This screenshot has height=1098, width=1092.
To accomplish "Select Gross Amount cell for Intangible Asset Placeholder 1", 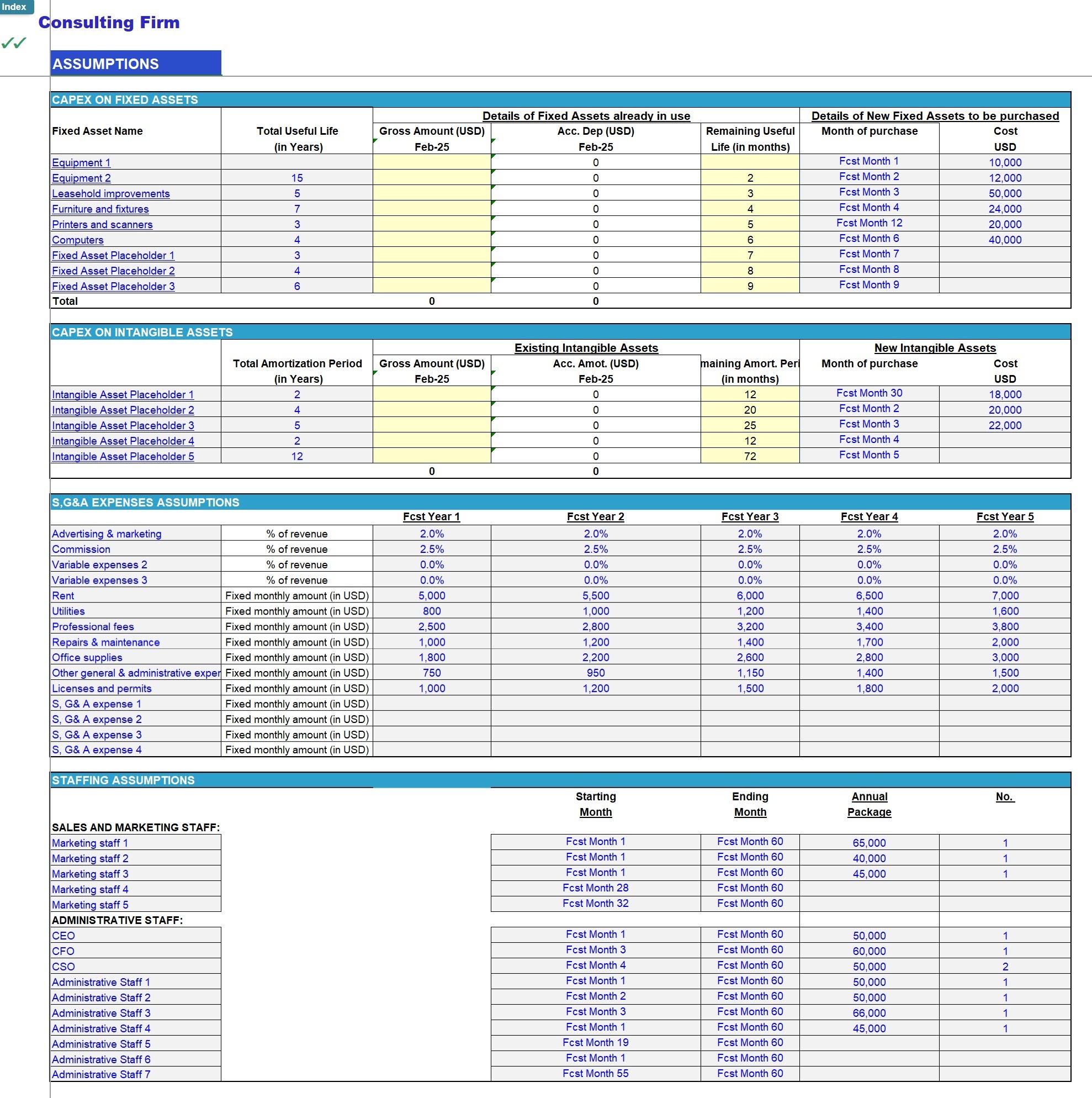I will (432, 394).
